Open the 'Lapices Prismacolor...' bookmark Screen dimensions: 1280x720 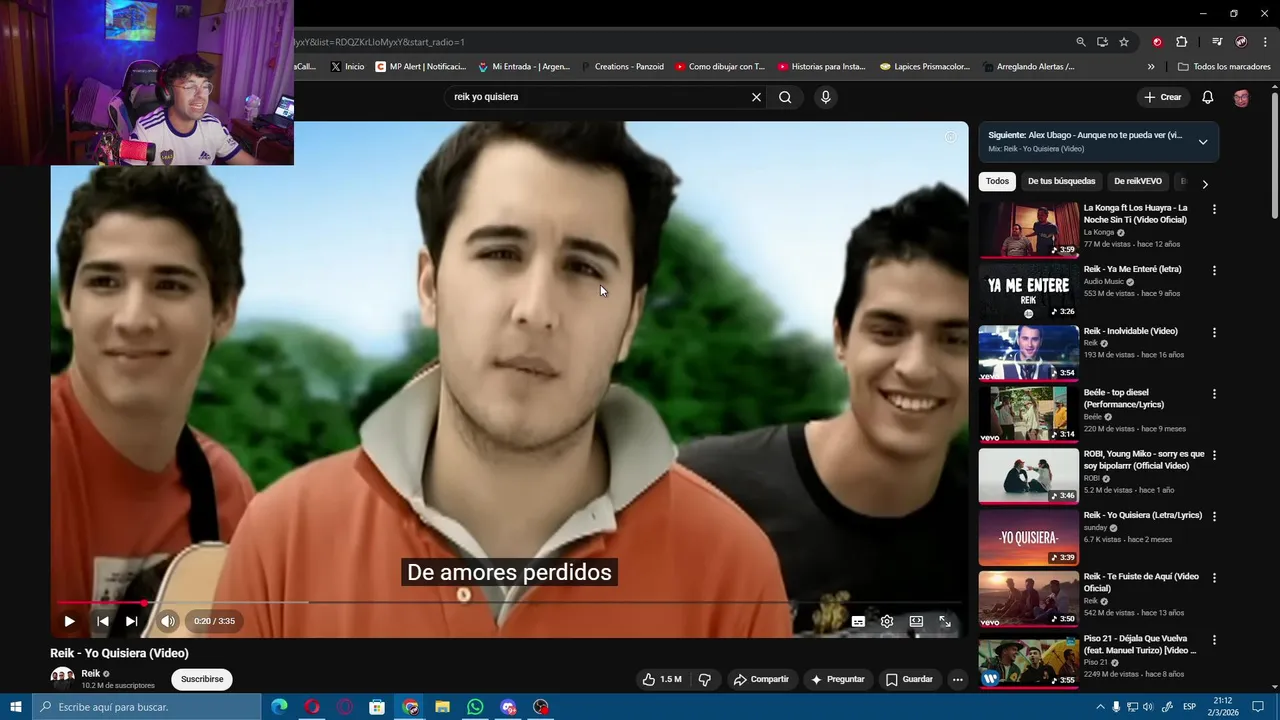tap(925, 67)
